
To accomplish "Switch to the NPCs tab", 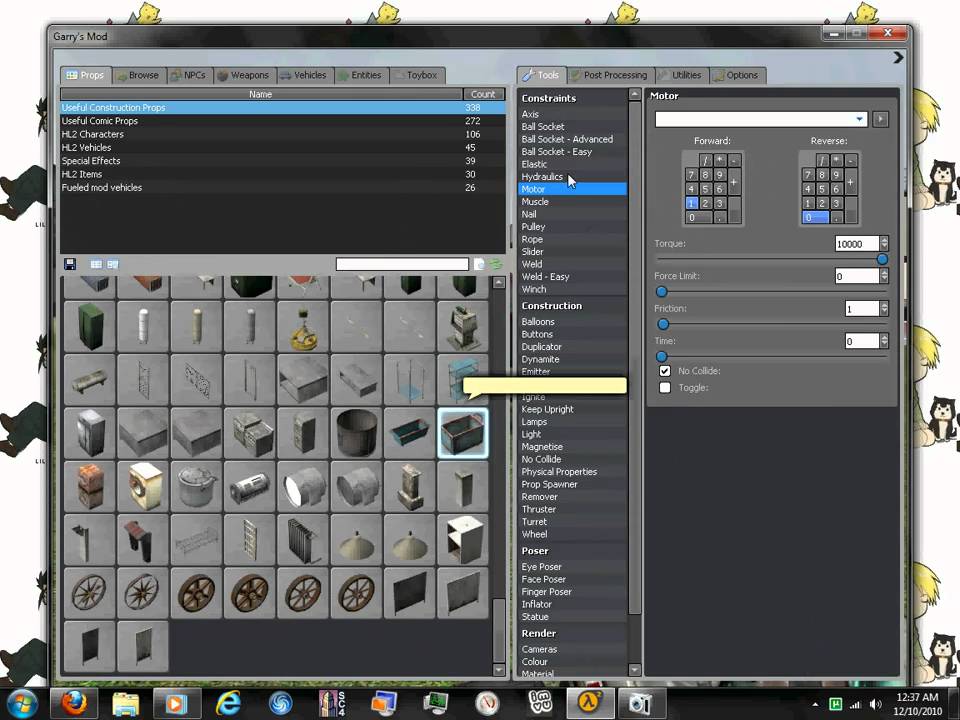I will pos(189,75).
